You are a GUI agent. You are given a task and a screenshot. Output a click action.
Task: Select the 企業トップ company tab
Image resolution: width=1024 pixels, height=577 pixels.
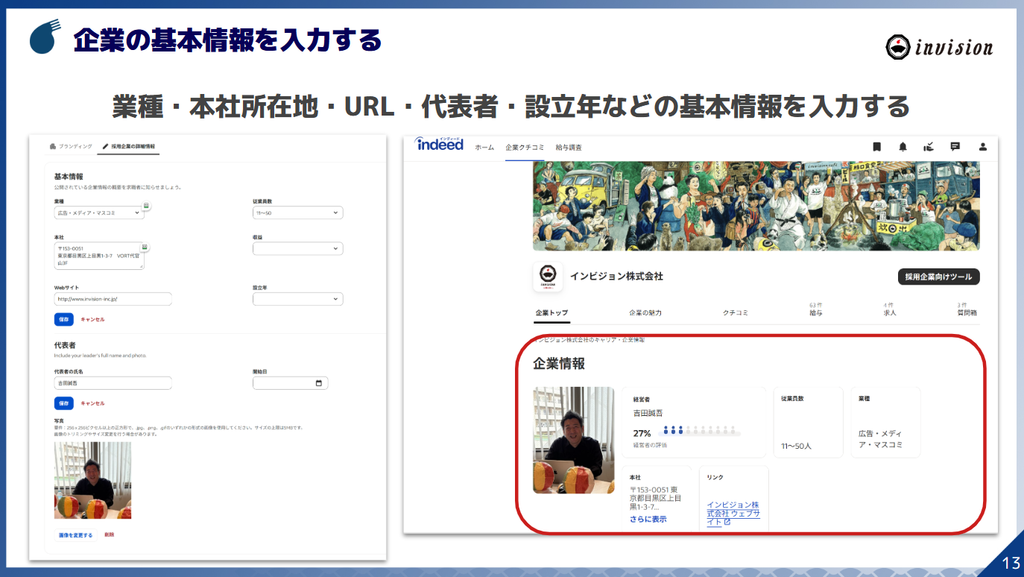pyautogui.click(x=552, y=313)
